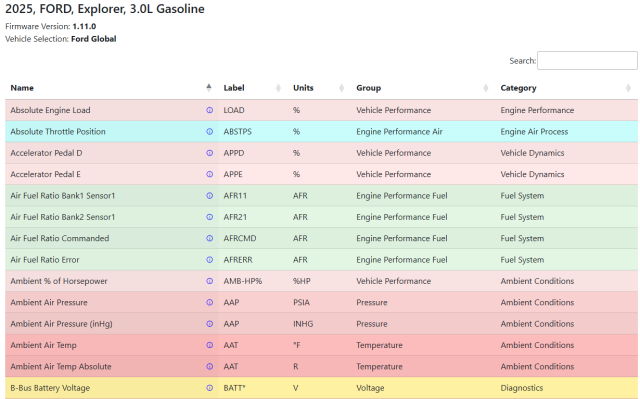
Task: Click the Firmware Version 1.11.0 text
Action: (51, 27)
